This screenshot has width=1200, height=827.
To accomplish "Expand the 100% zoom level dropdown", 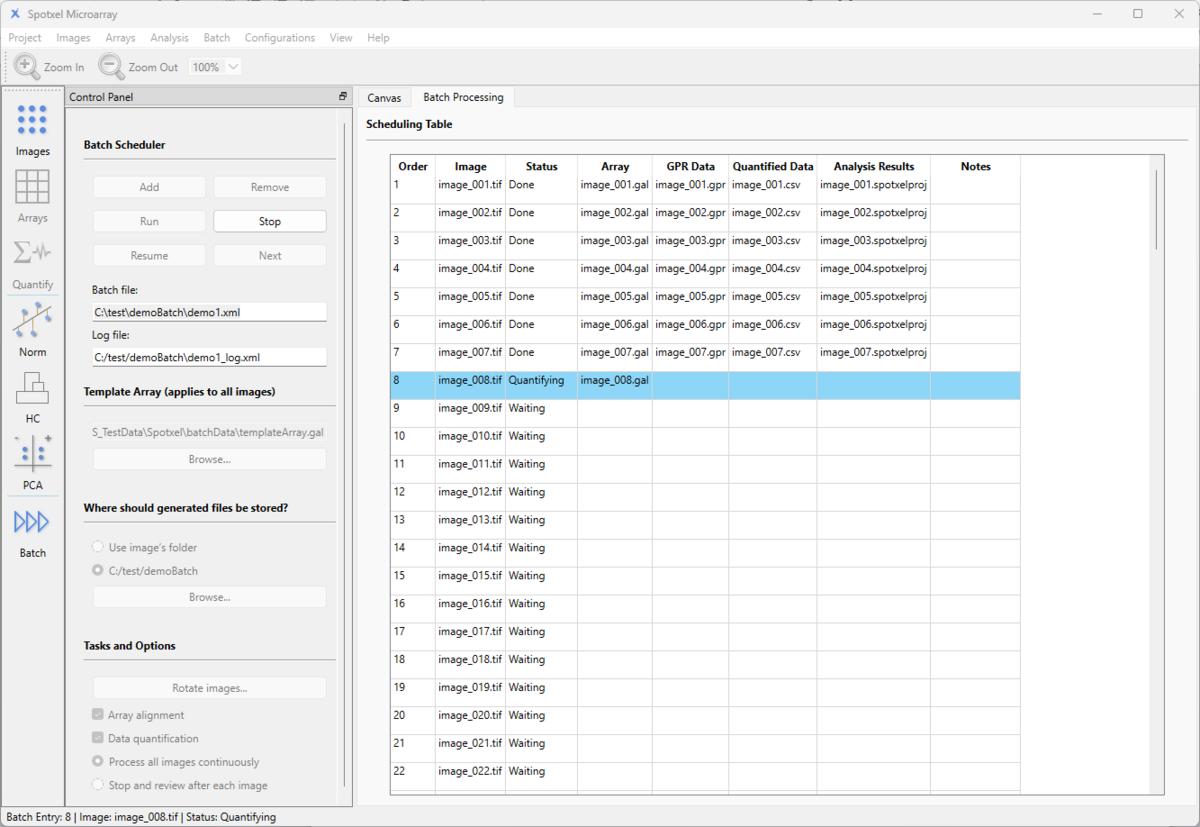I will [233, 67].
